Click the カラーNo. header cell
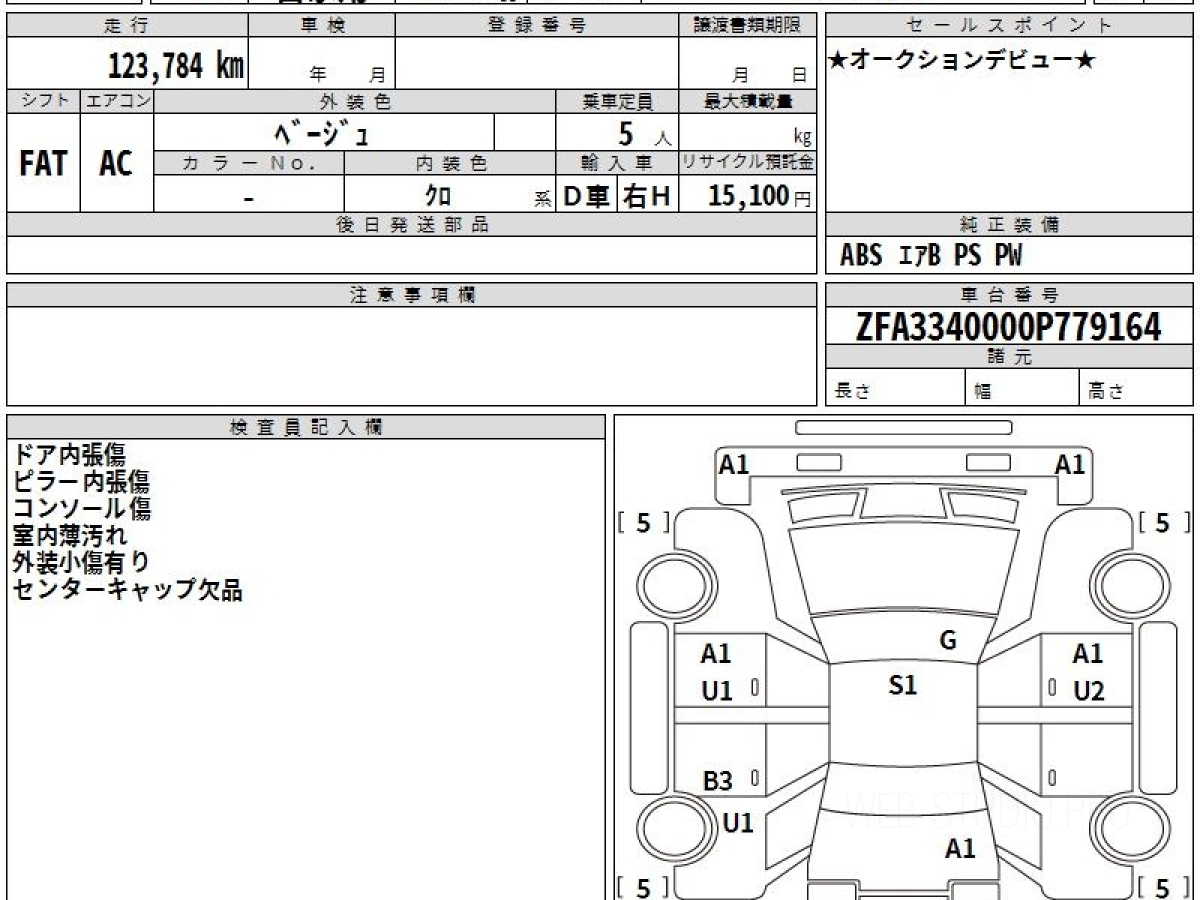The height and width of the screenshot is (900, 1200). [x=249, y=163]
